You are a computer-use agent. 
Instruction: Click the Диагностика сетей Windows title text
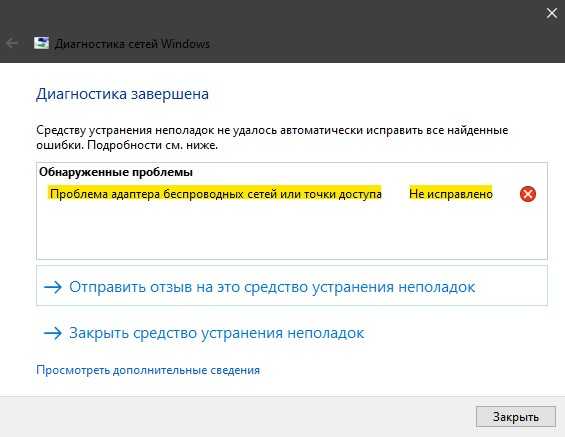(132, 44)
